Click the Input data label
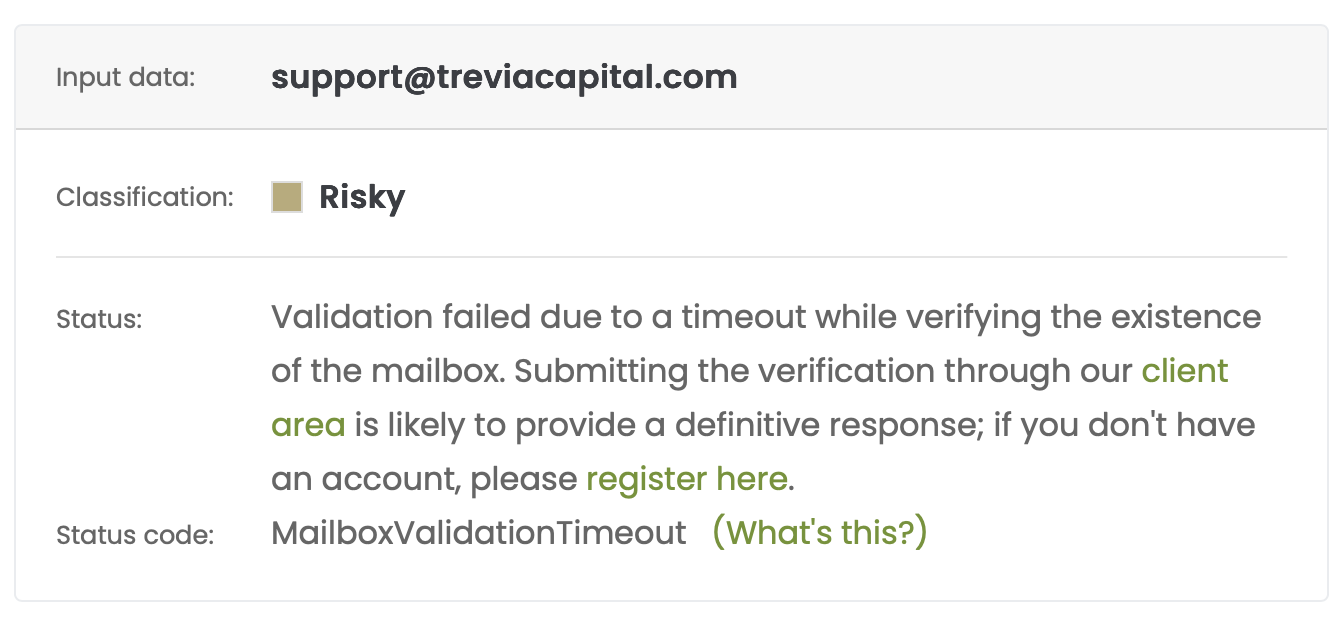 (x=125, y=77)
